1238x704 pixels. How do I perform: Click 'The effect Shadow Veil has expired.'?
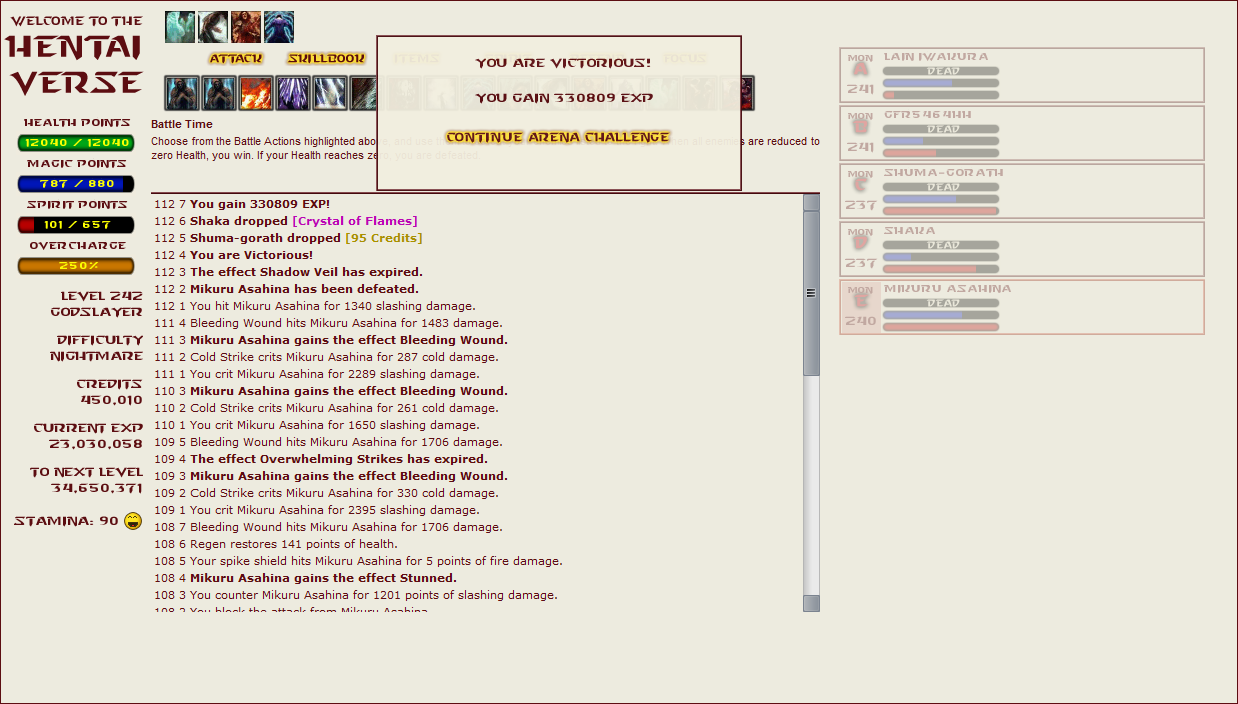[x=306, y=272]
